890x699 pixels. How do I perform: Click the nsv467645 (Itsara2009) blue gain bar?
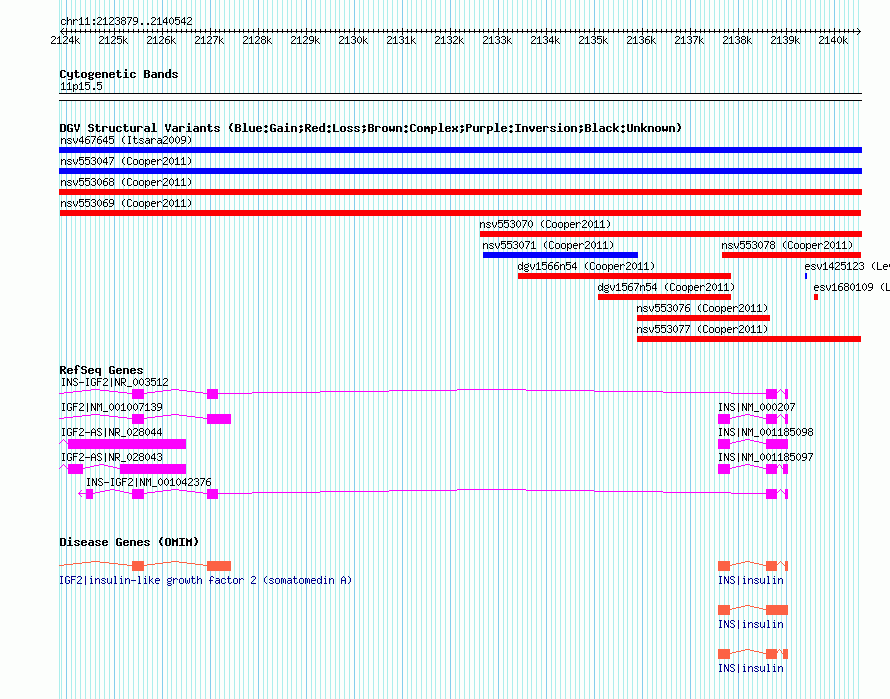click(460, 150)
